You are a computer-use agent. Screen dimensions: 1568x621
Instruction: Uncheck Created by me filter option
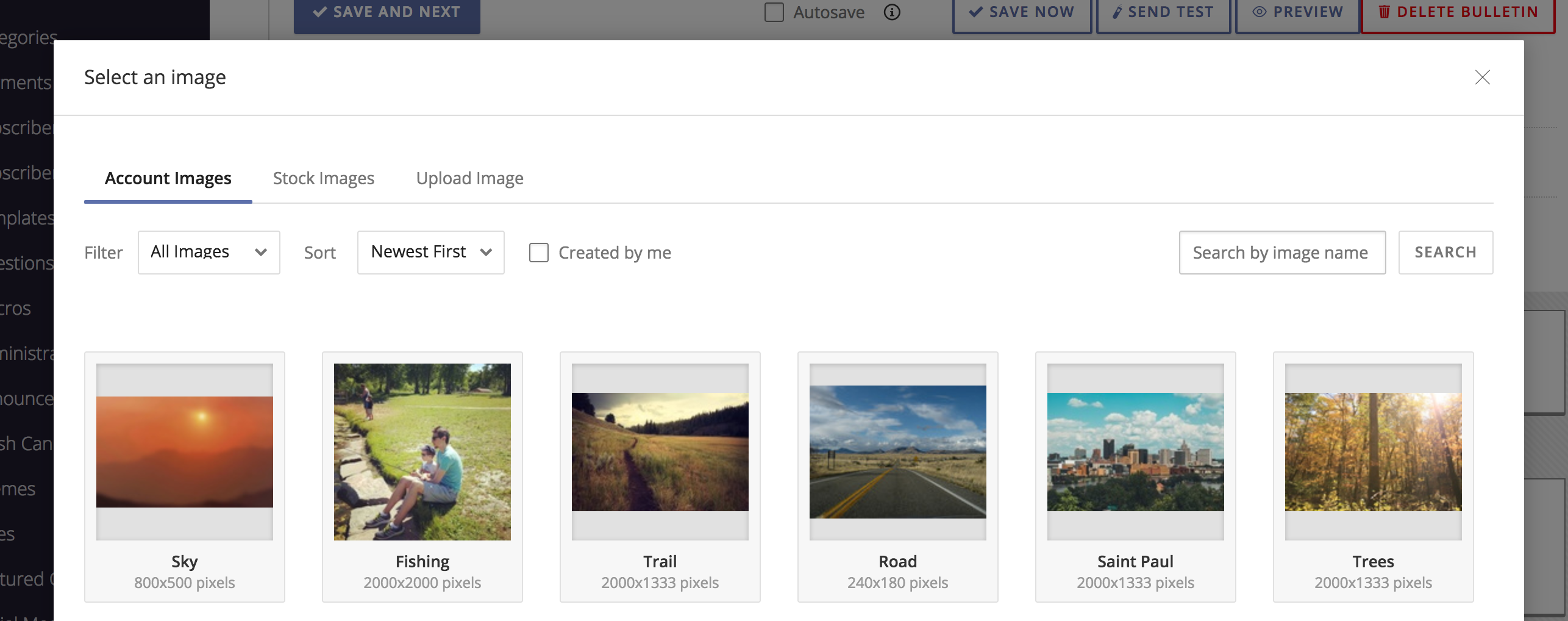point(539,252)
